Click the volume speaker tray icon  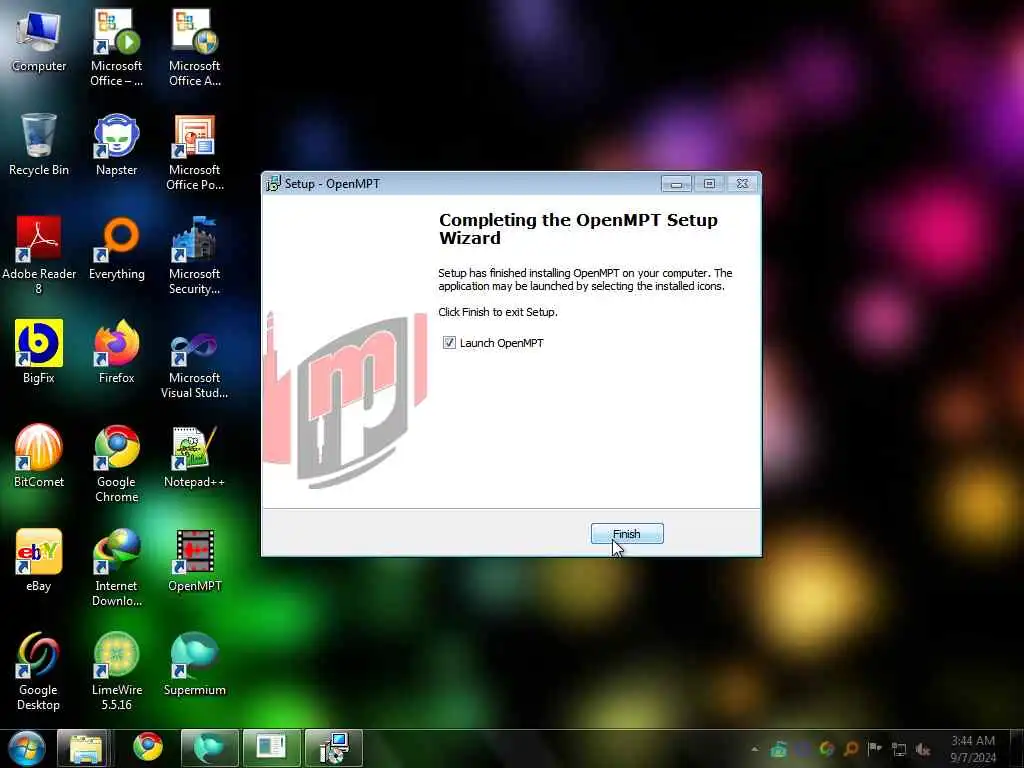pyautogui.click(x=923, y=749)
